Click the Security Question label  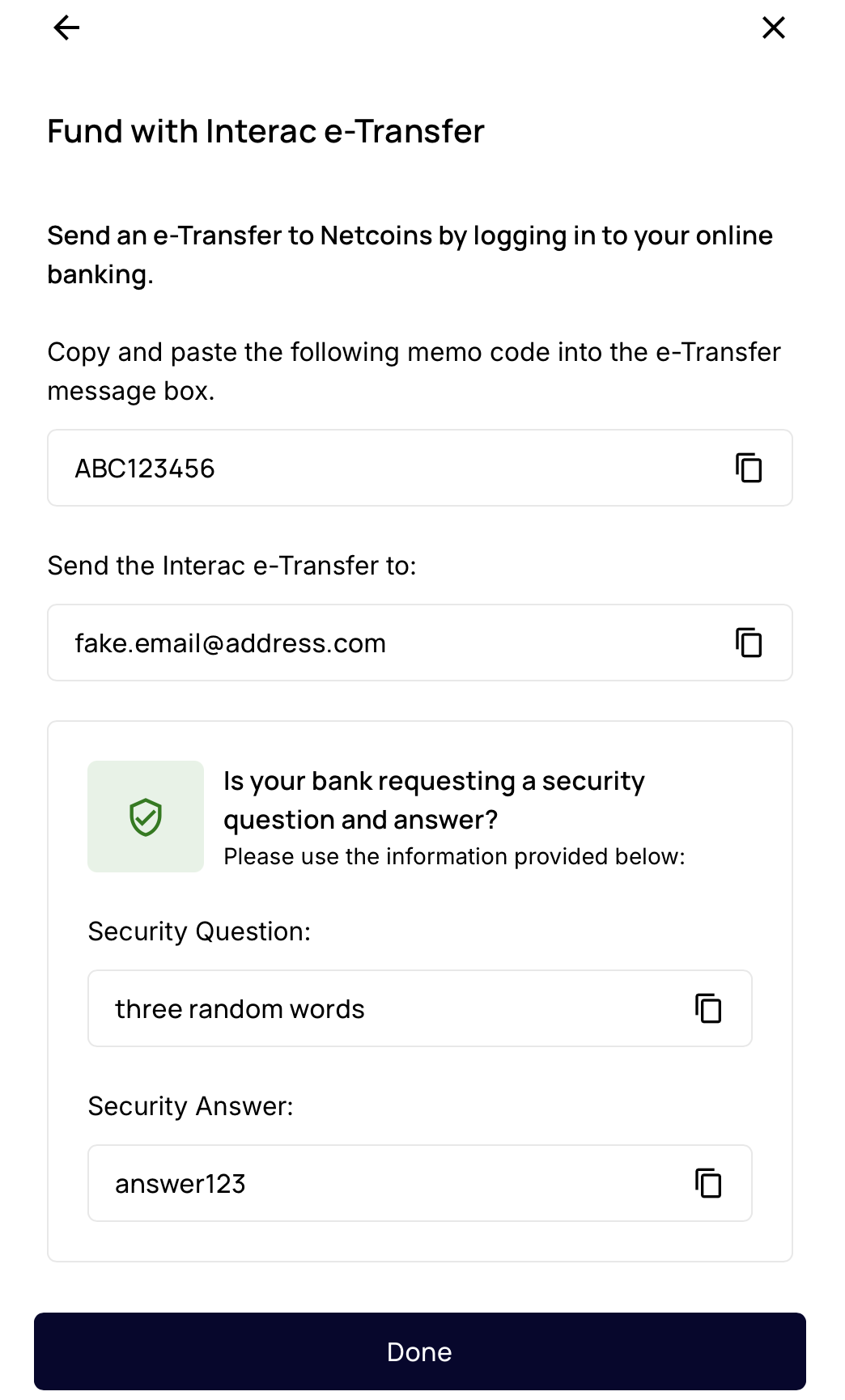[199, 931]
